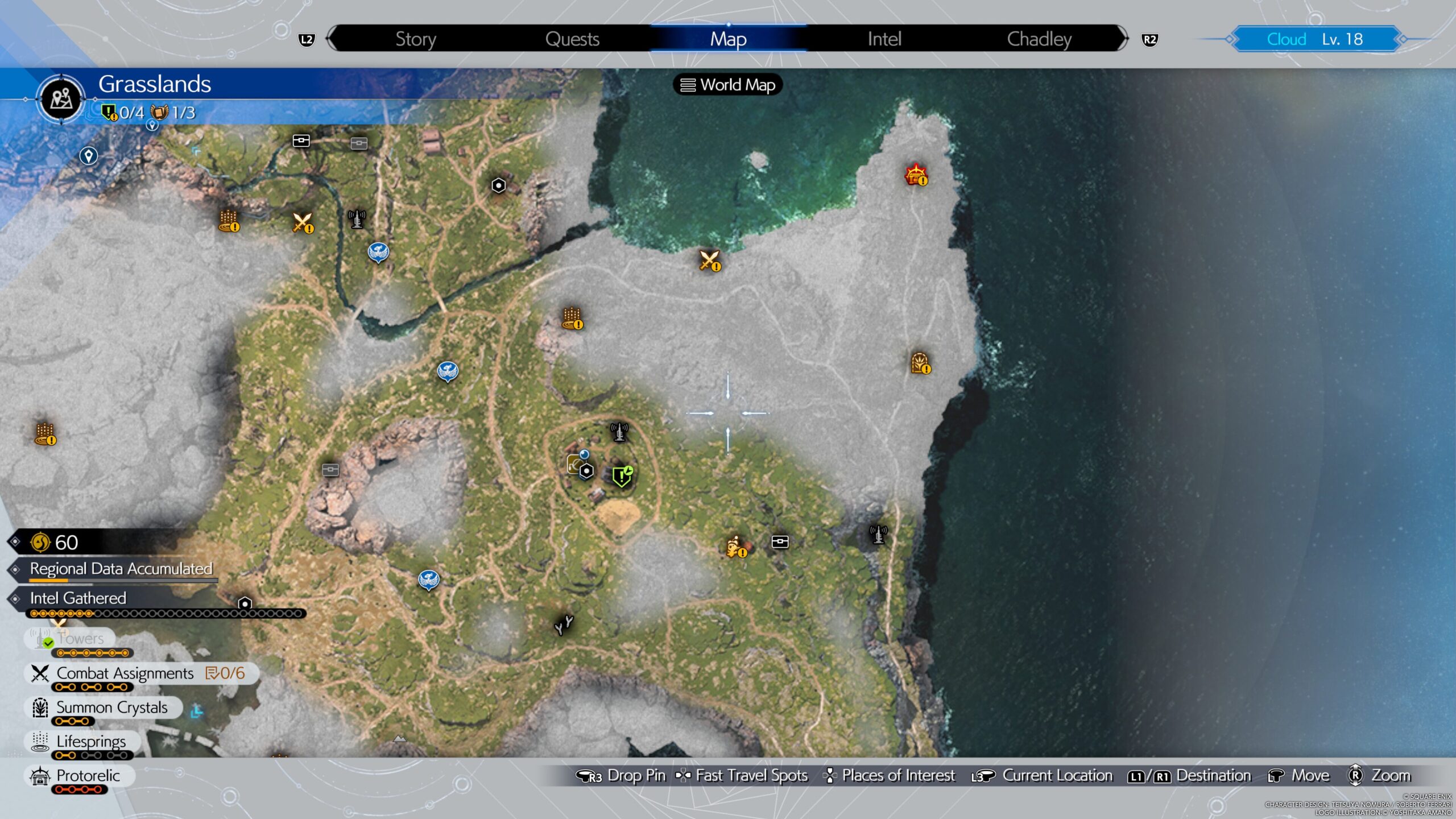Click the Destination L1/R1 hint
This screenshot has height=819, width=1456.
click(1189, 776)
